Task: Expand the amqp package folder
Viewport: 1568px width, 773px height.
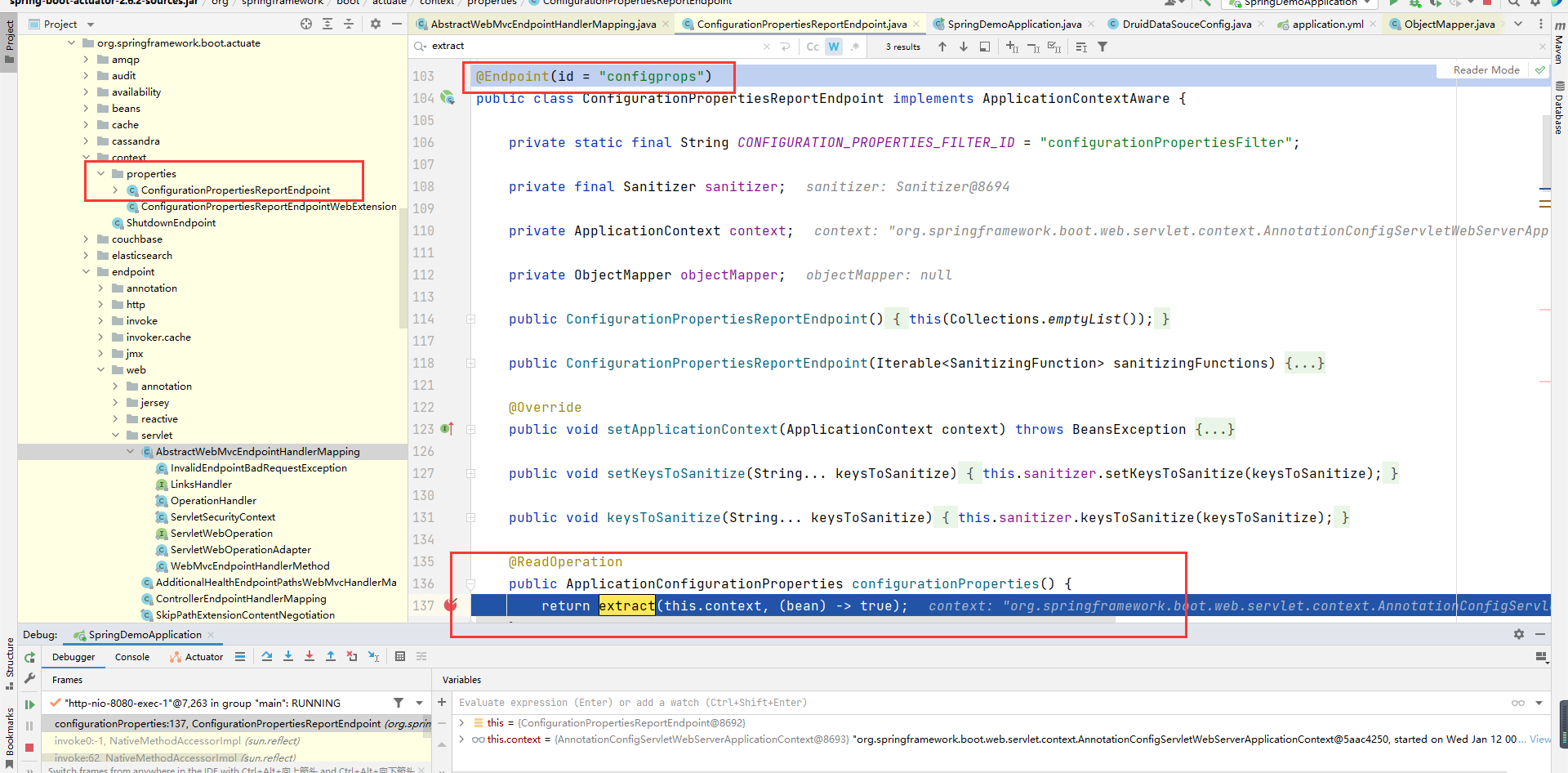Action: point(86,60)
